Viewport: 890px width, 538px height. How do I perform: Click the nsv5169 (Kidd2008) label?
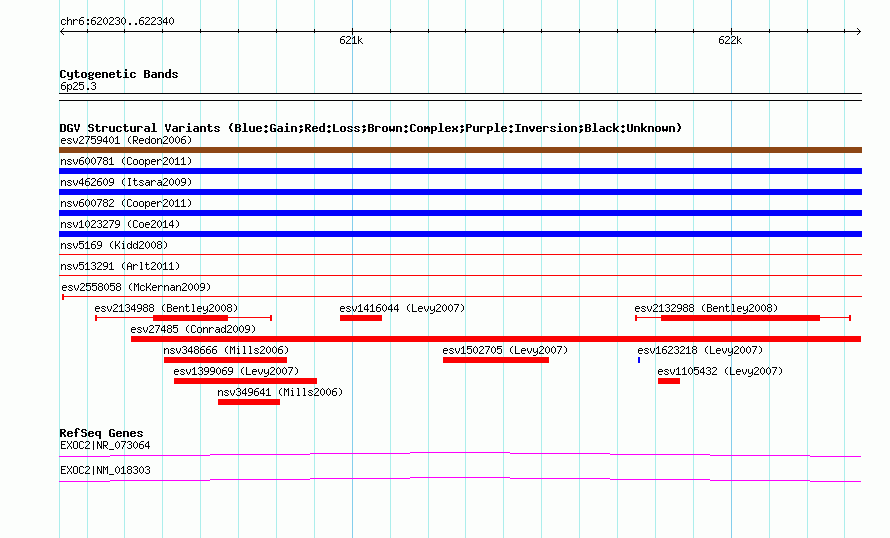click(114, 245)
